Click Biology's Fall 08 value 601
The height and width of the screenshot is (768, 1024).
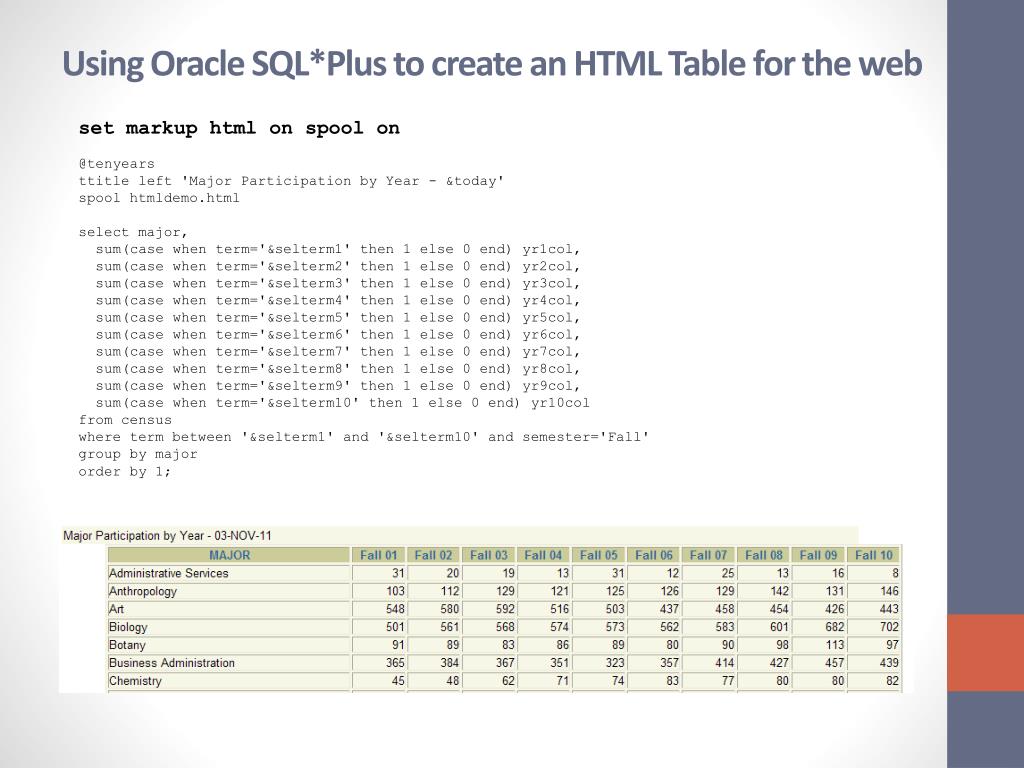[779, 627]
